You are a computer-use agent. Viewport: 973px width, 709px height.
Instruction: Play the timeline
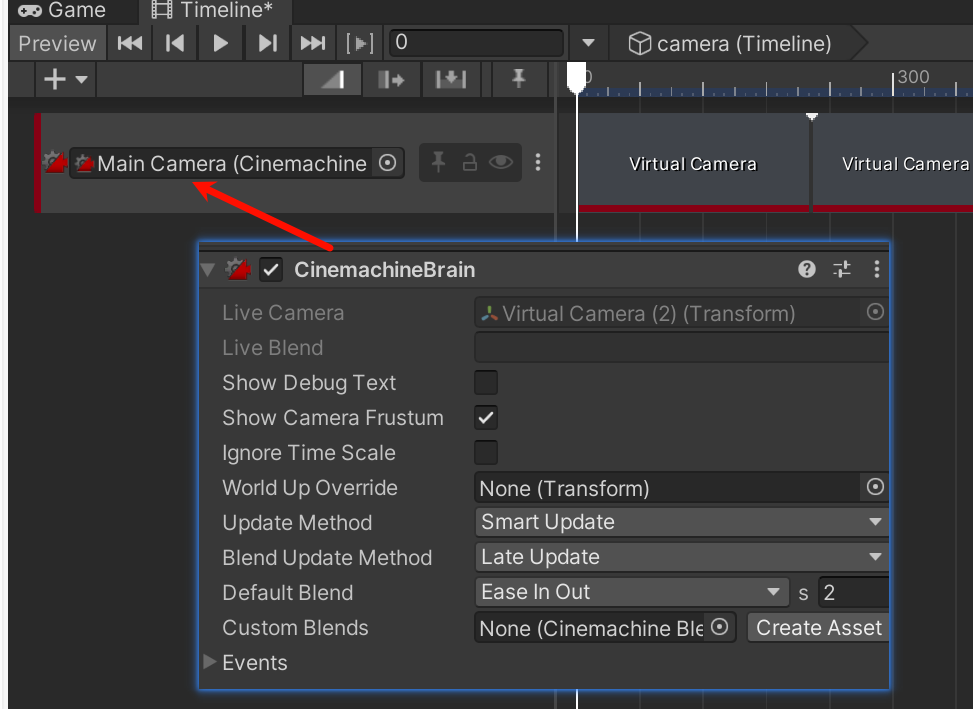point(220,43)
